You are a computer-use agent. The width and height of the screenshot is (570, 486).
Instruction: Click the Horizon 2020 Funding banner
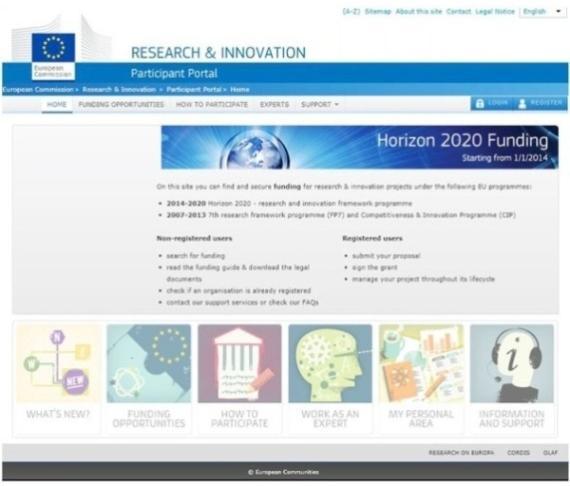[360, 147]
